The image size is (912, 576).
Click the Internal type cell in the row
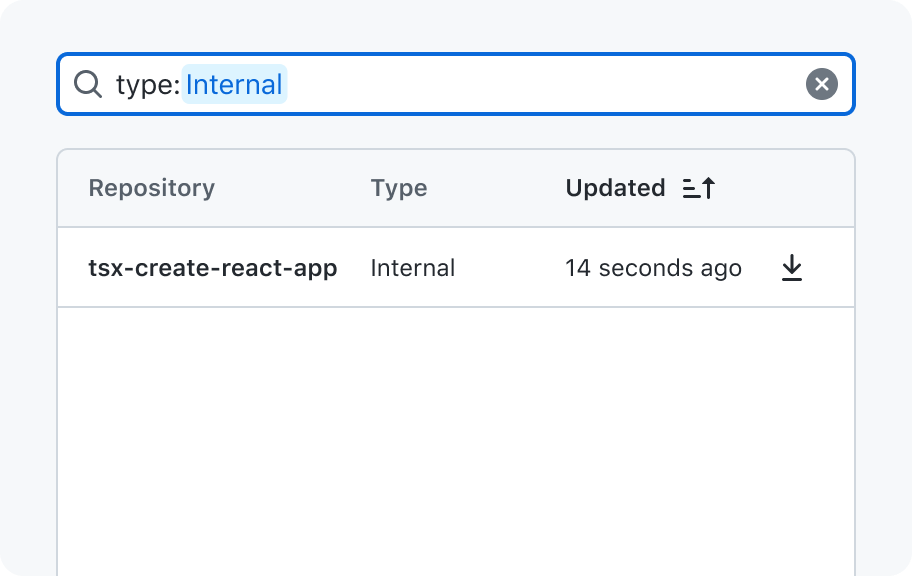pyautogui.click(x=413, y=268)
